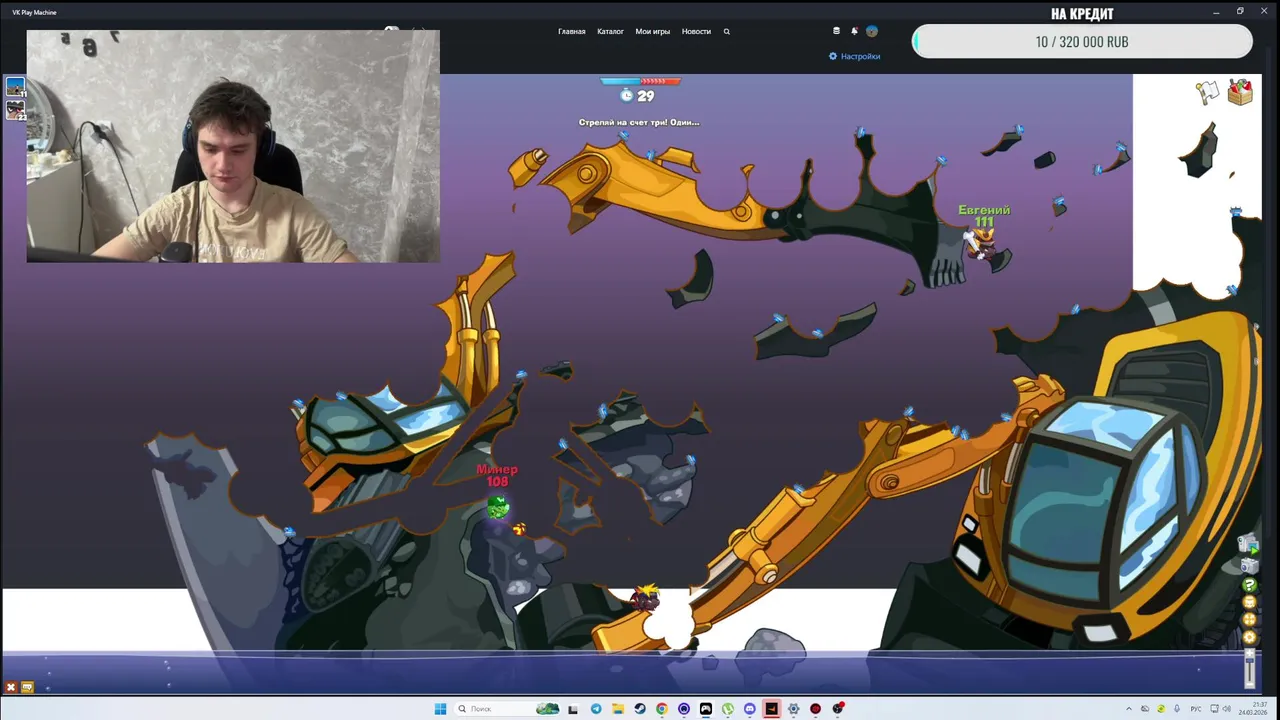Click the yellow gear settings button

[x=1249, y=636]
